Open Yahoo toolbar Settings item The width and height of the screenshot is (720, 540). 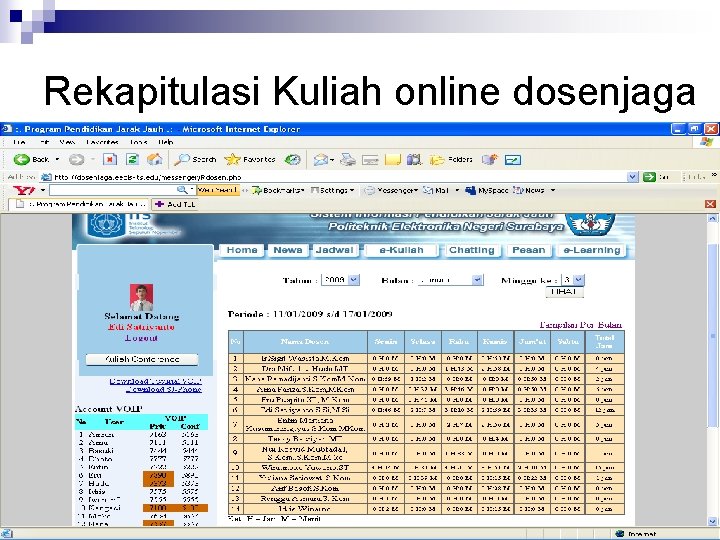pyautogui.click(x=332, y=190)
